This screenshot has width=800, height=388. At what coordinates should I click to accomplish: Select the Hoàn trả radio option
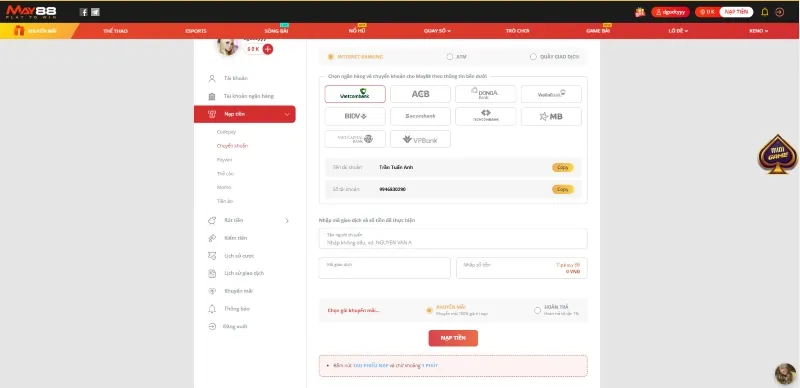click(x=537, y=310)
